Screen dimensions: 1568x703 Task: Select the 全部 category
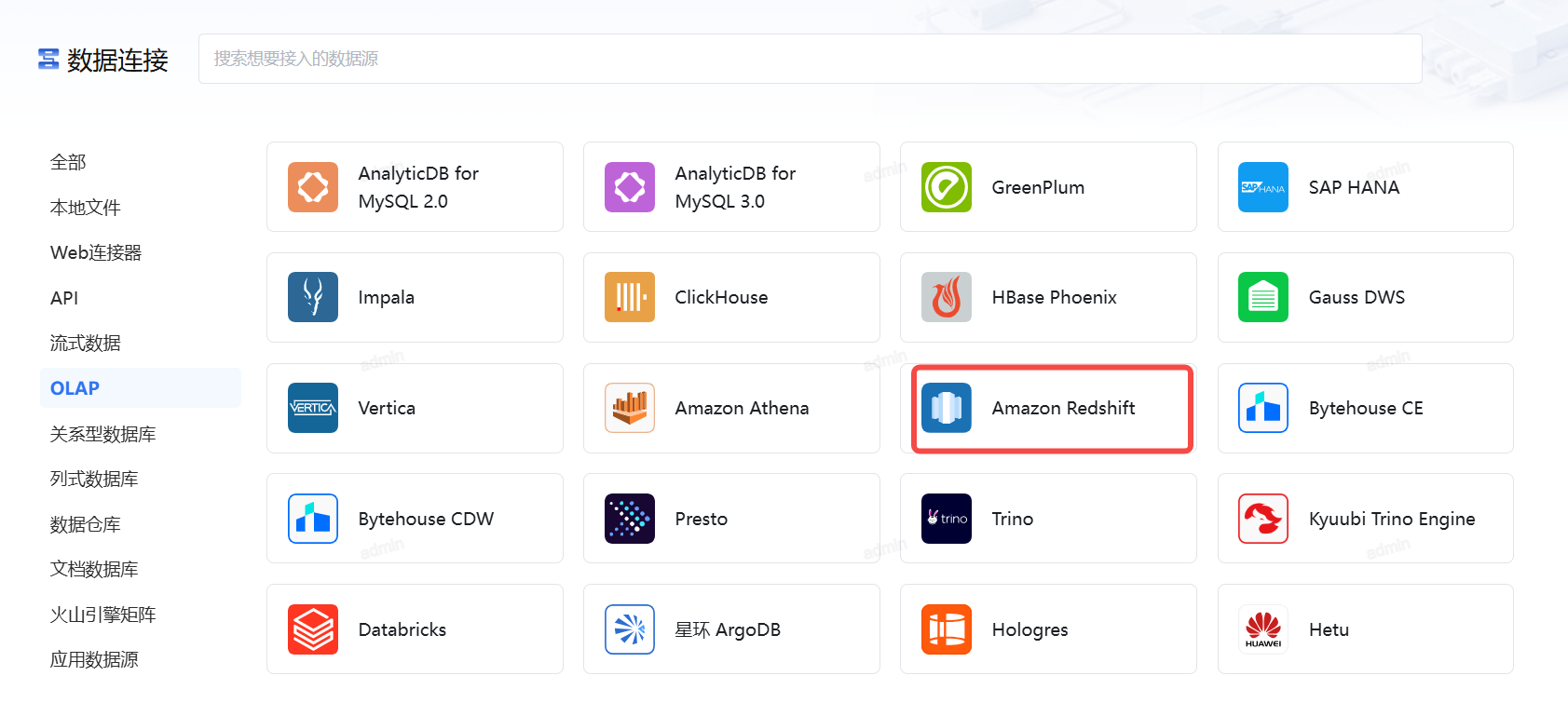(x=68, y=162)
